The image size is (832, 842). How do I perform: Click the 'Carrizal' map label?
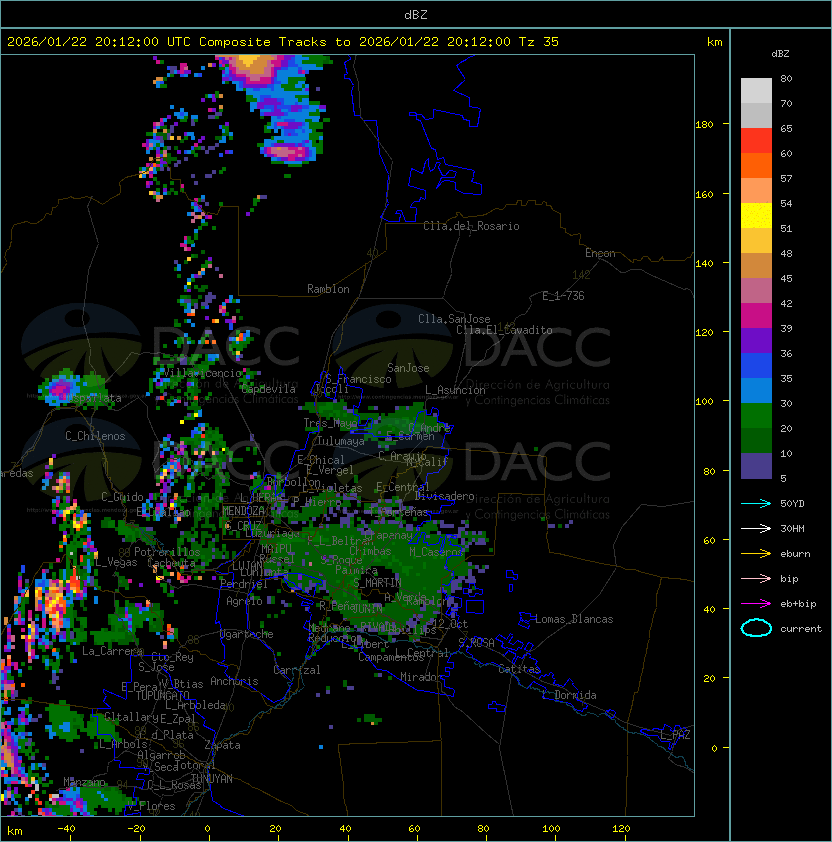click(296, 670)
